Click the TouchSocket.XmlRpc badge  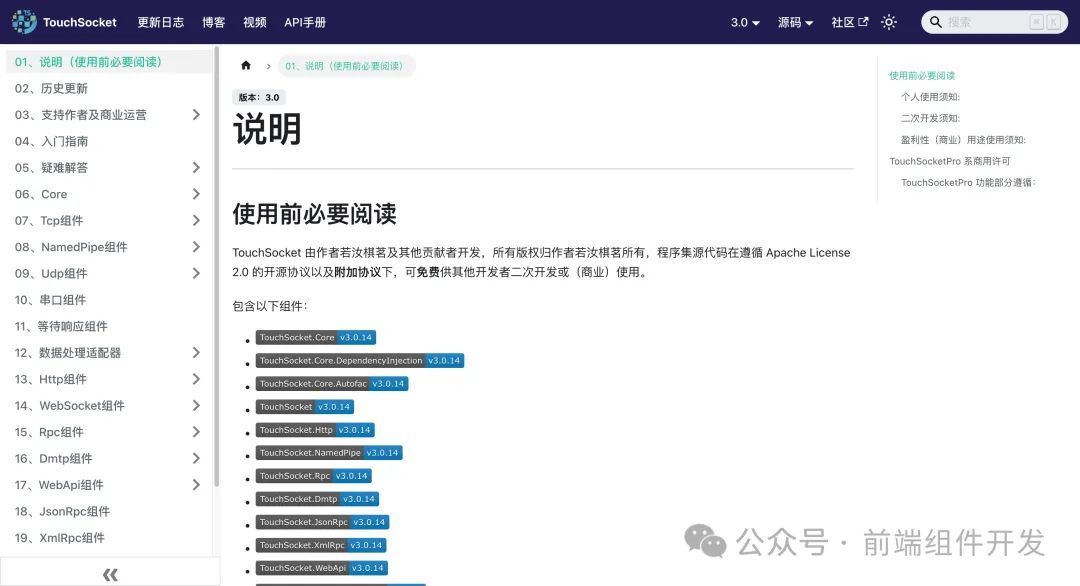tap(321, 545)
